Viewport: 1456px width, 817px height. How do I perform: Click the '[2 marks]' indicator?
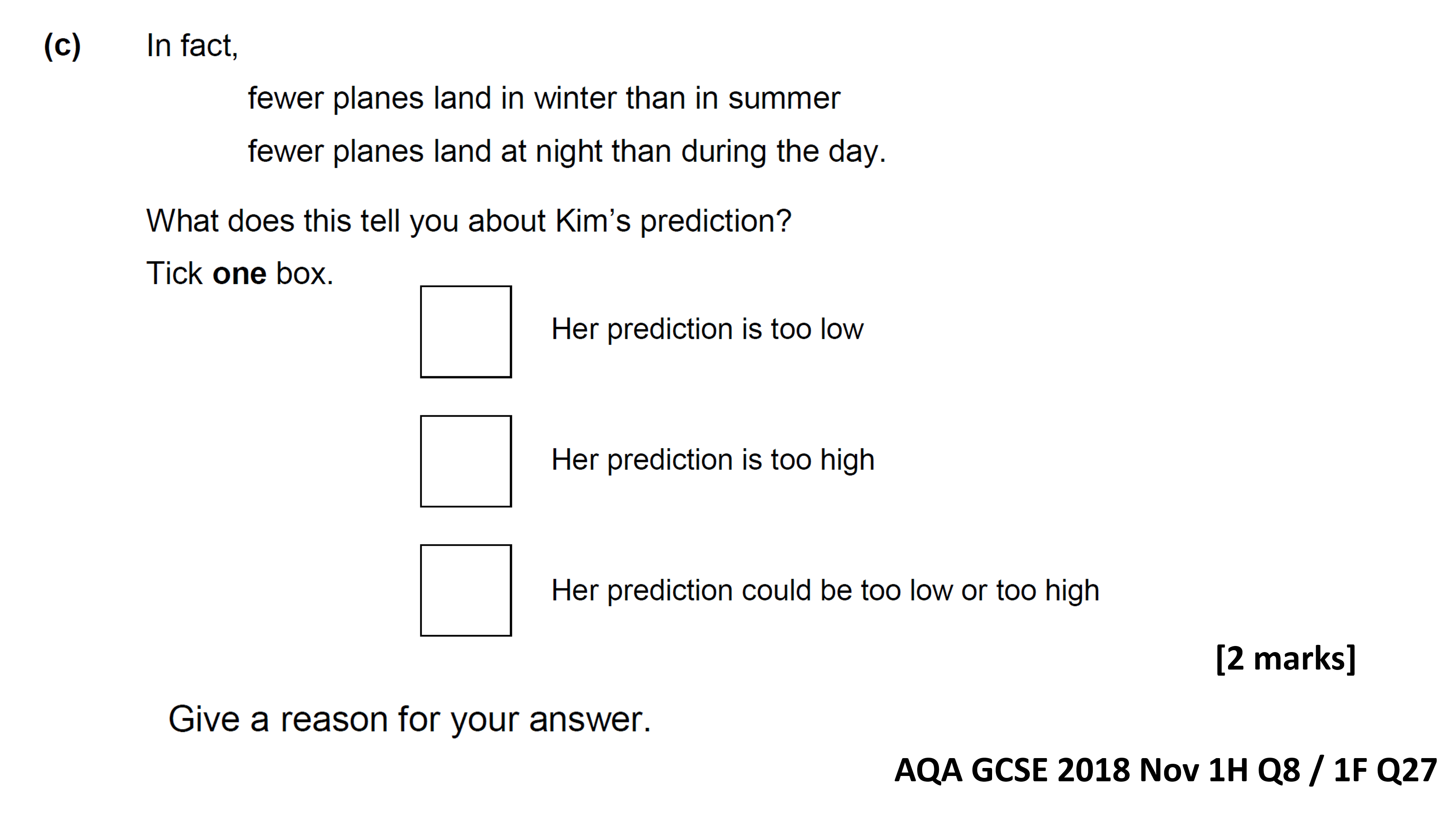(1285, 659)
